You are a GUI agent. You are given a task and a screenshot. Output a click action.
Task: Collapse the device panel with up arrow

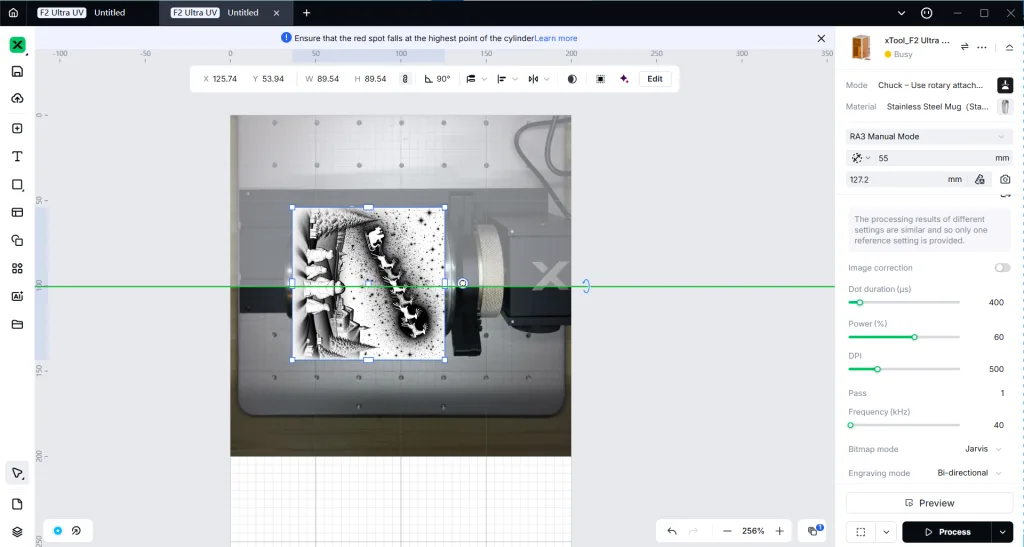tap(1009, 47)
